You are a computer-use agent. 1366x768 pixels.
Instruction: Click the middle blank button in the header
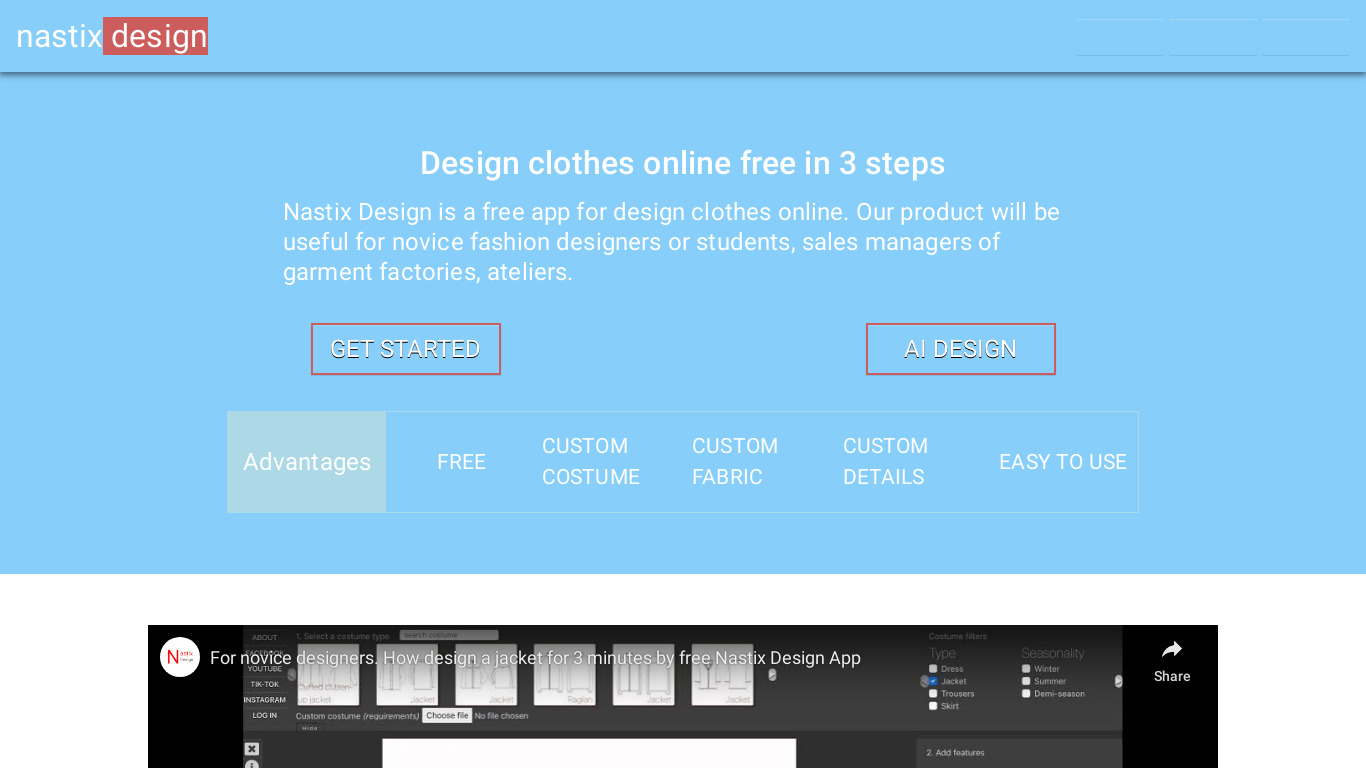(1213, 38)
